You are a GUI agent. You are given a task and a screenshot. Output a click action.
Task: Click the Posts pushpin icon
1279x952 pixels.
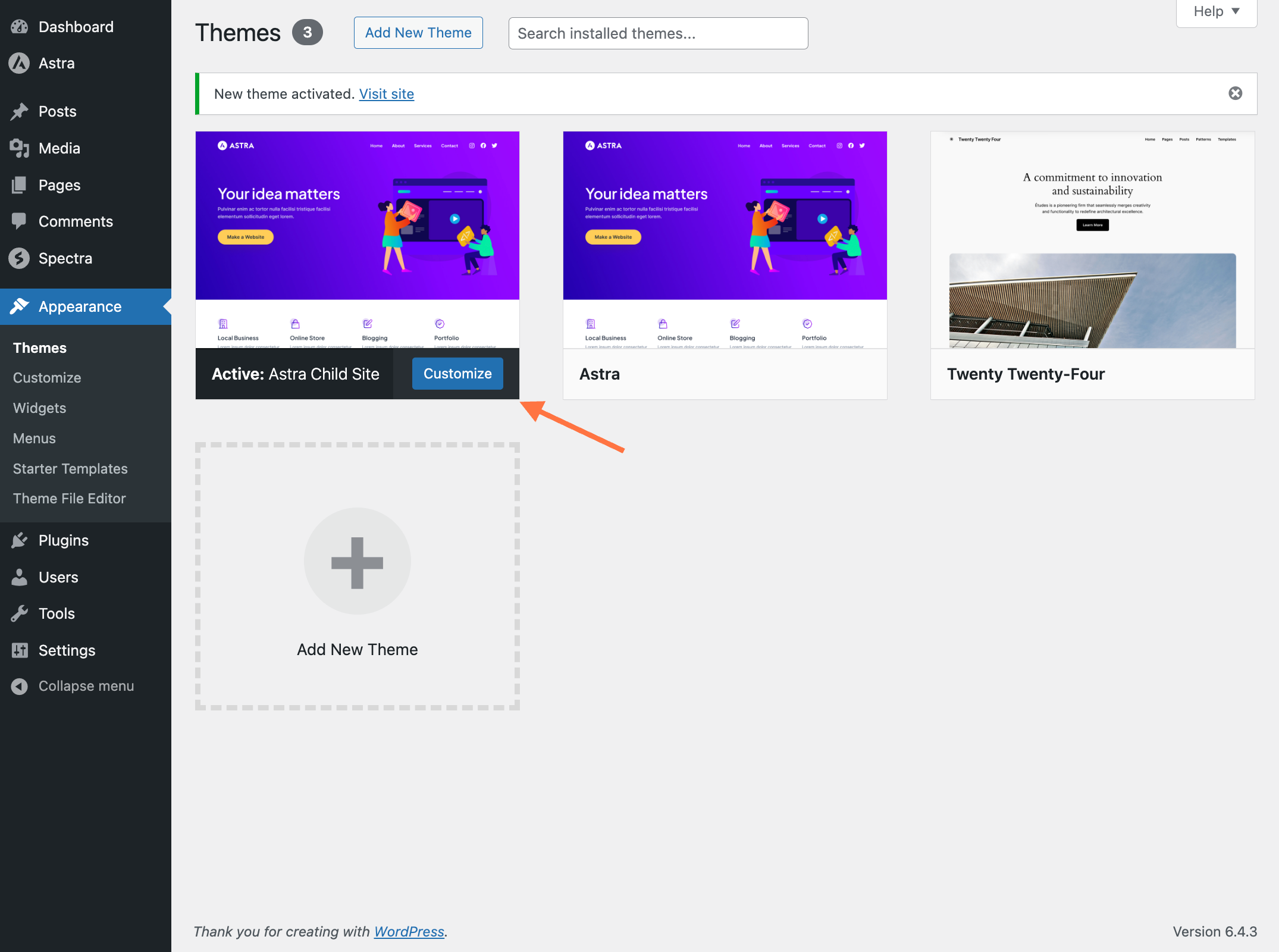click(x=19, y=111)
